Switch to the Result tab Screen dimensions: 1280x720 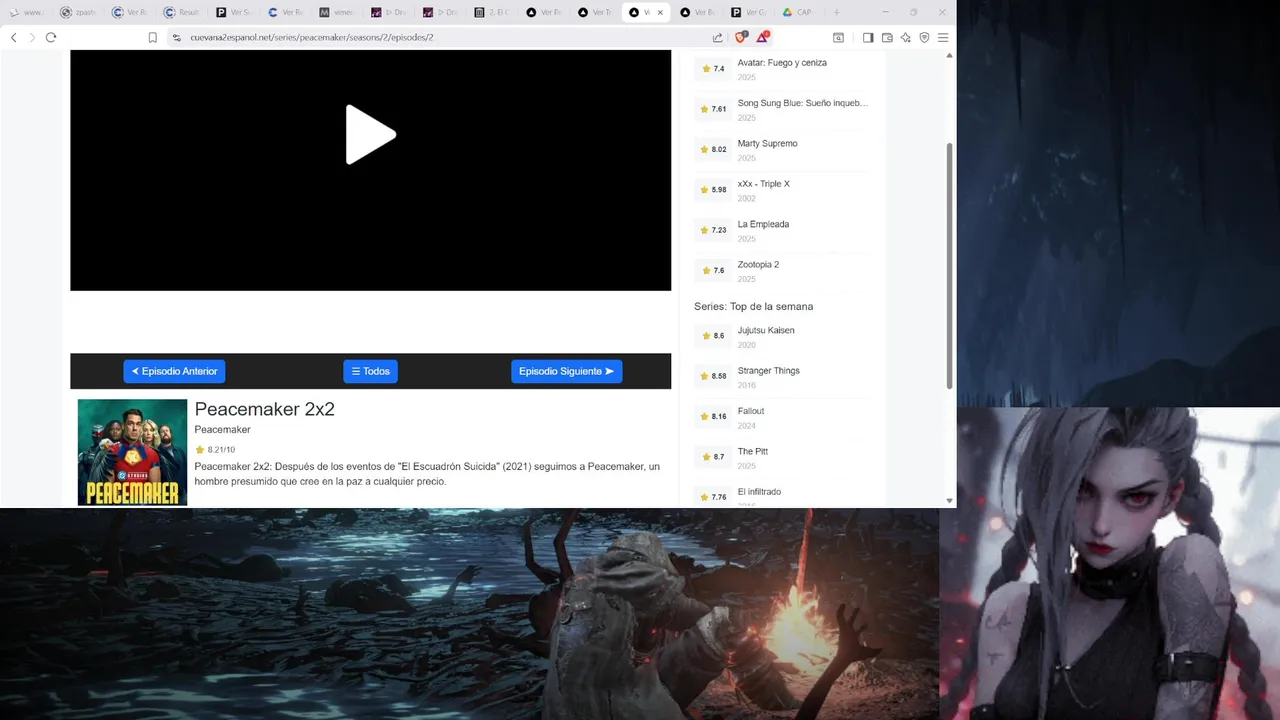181,12
